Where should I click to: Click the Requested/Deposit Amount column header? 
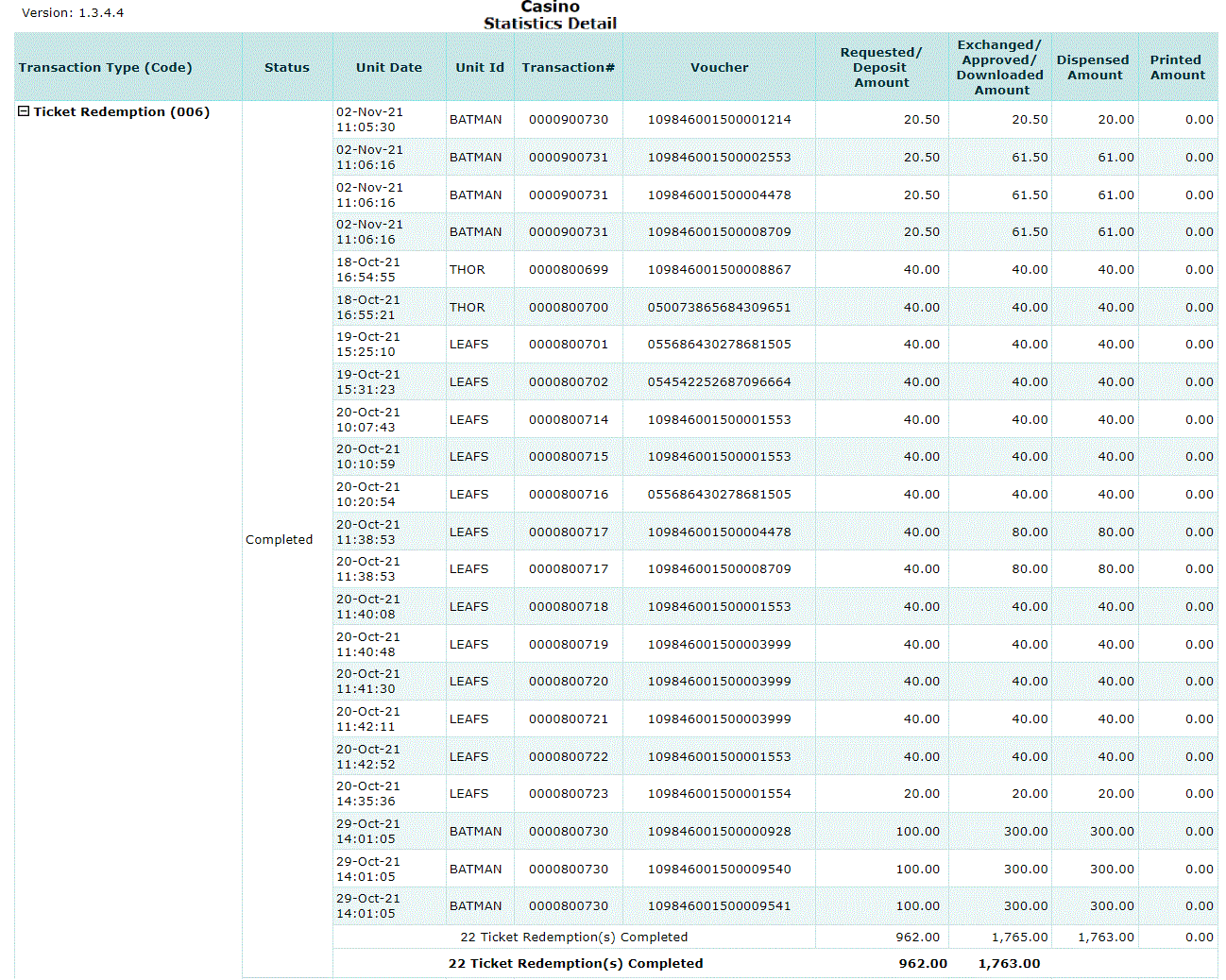pyautogui.click(x=881, y=68)
